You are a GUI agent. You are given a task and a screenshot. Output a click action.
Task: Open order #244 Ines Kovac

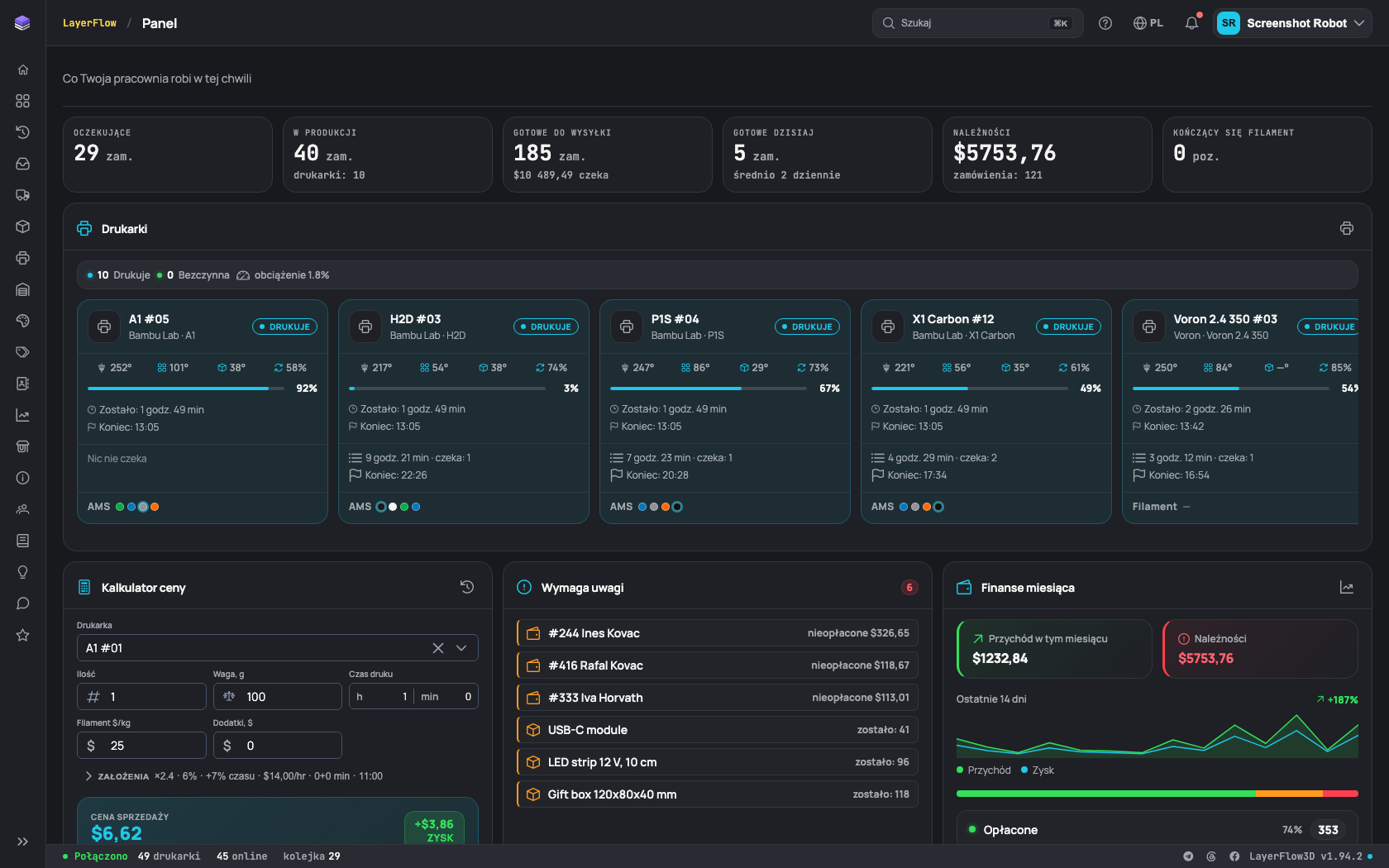(717, 633)
